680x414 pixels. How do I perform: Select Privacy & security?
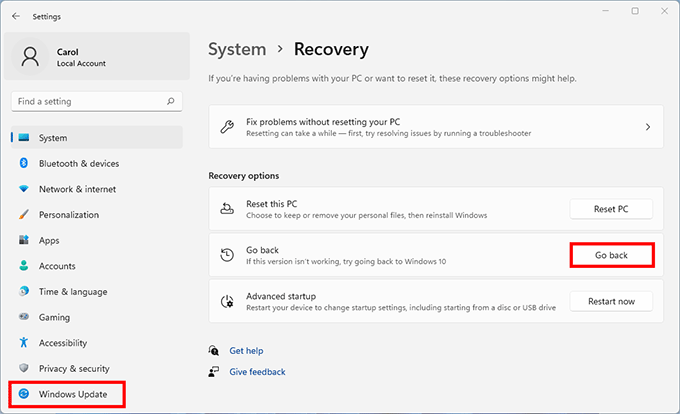pos(97,368)
